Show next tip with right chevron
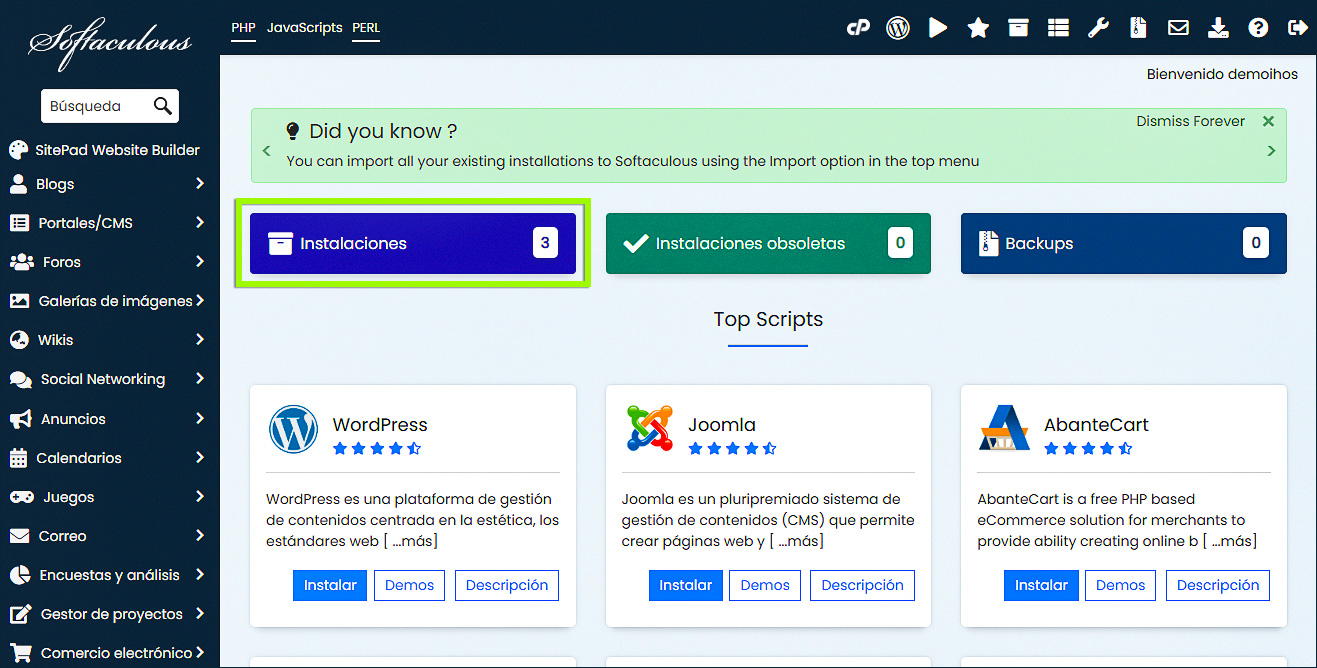This screenshot has height=668, width=1317. (1271, 151)
